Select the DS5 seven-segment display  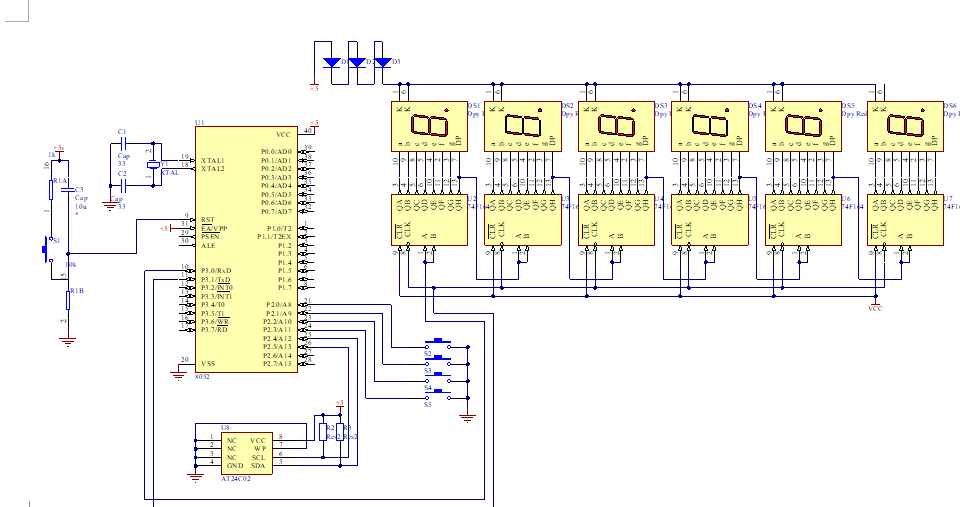[x=804, y=127]
